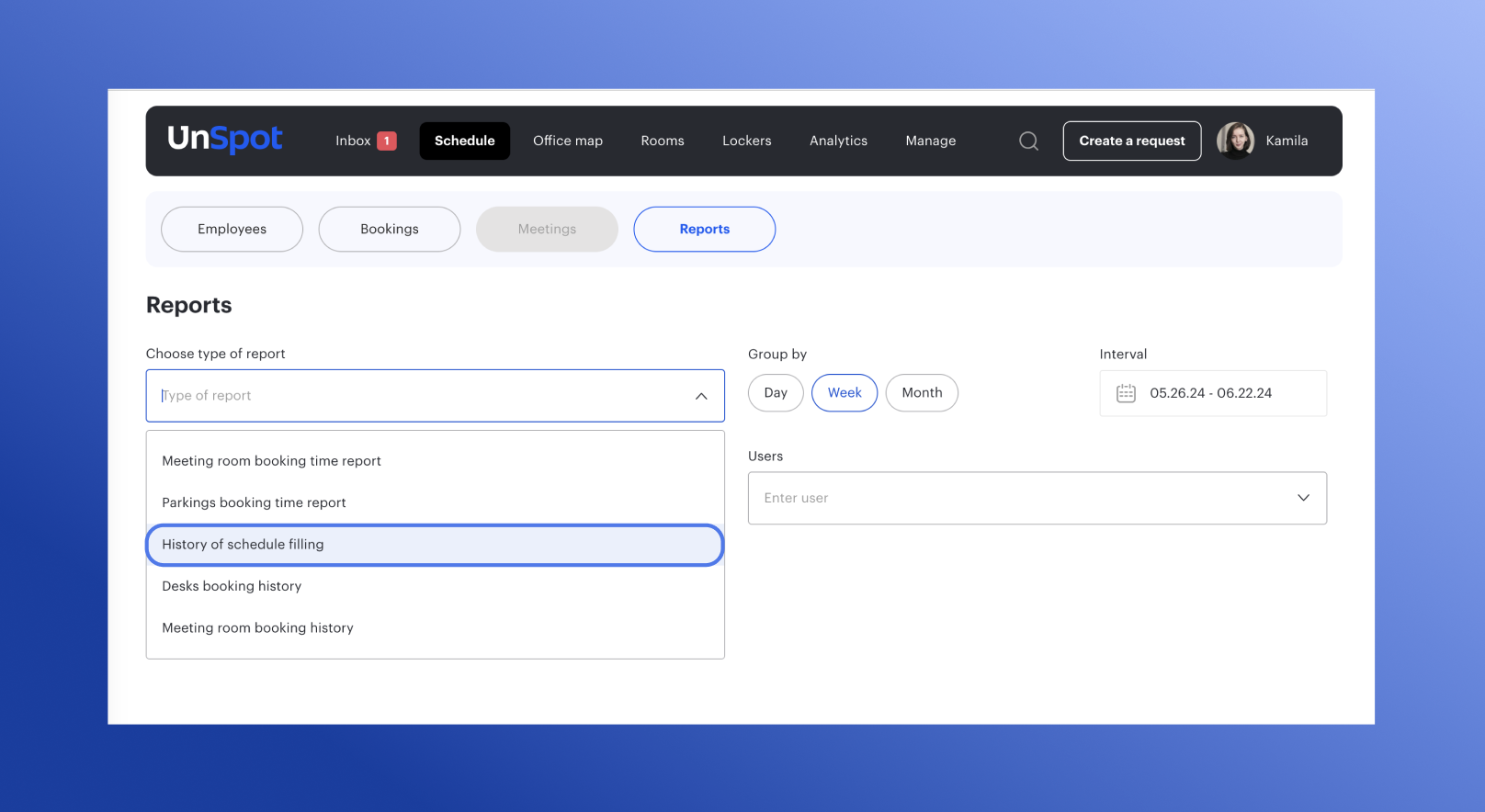Click the Interval label
Image resolution: width=1485 pixels, height=812 pixels.
pyautogui.click(x=1123, y=355)
